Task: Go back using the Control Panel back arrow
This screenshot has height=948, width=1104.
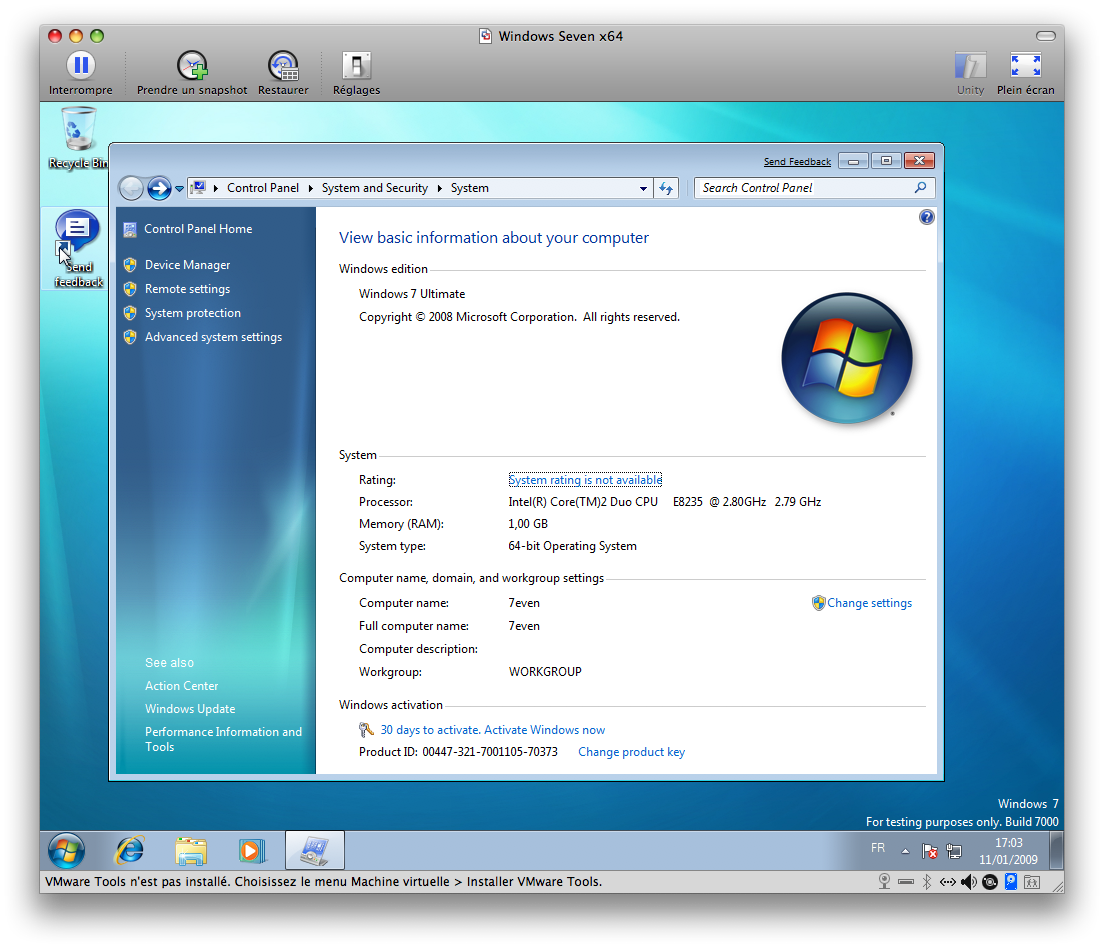Action: coord(131,188)
